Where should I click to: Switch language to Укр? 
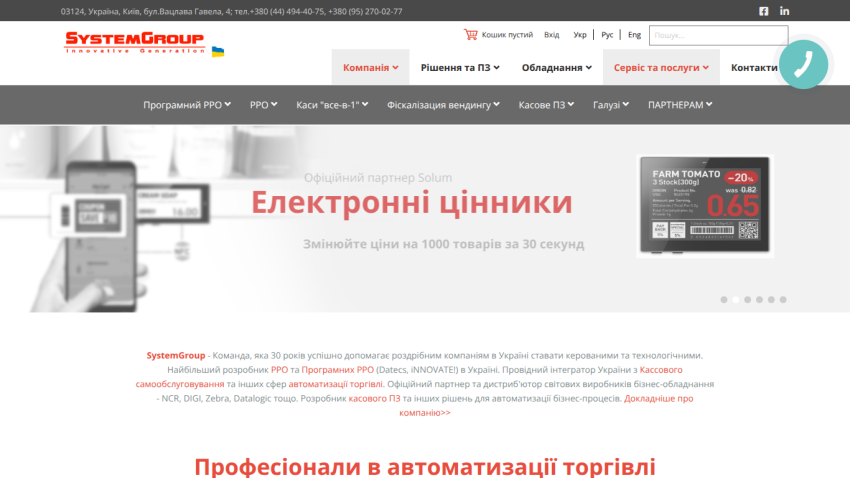click(x=579, y=35)
